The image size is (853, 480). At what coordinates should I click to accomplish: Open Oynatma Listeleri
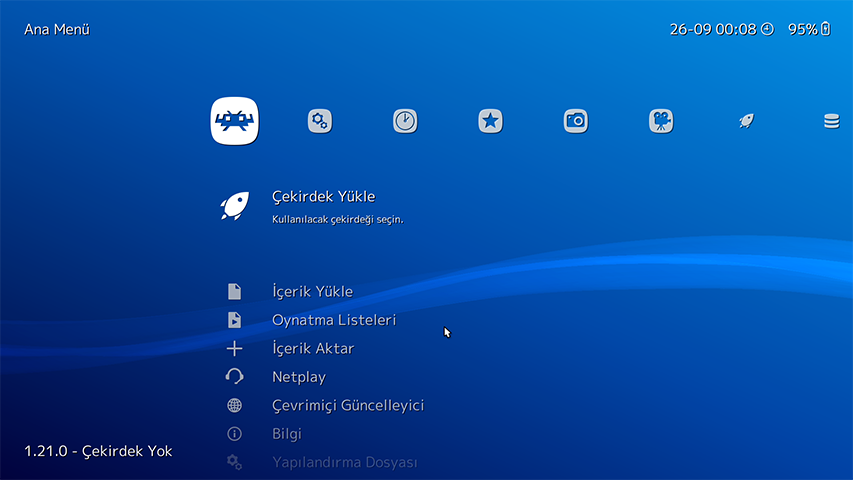pyautogui.click(x=334, y=320)
